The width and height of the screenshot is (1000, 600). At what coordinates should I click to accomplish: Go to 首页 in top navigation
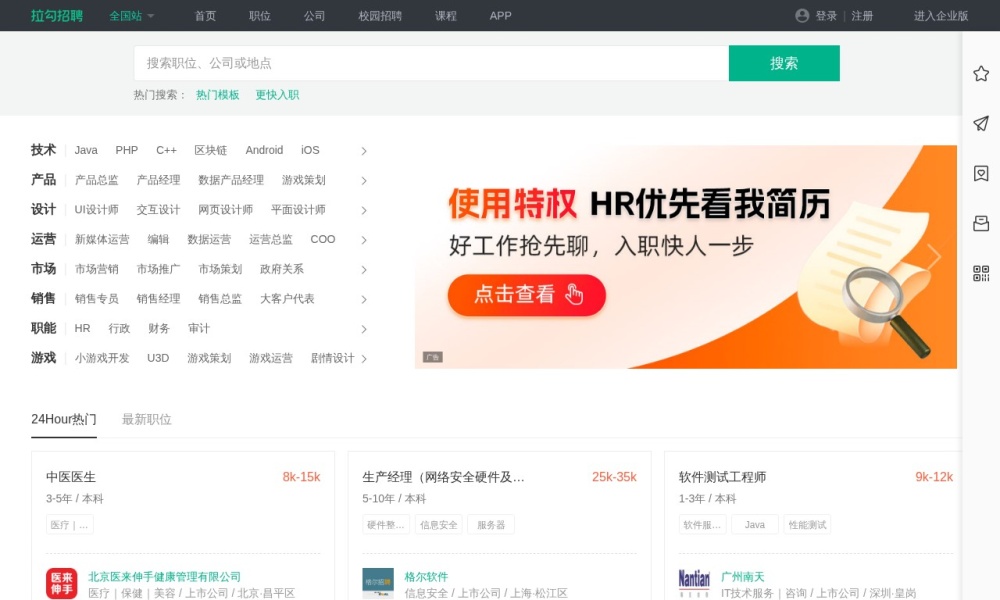205,16
